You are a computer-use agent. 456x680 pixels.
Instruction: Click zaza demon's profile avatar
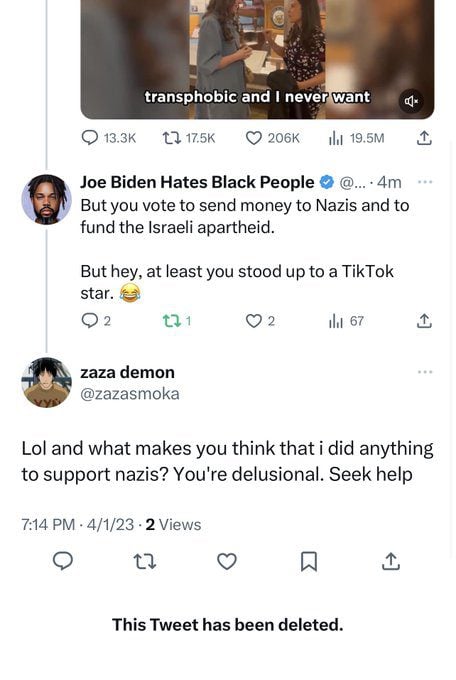pyautogui.click(x=46, y=382)
